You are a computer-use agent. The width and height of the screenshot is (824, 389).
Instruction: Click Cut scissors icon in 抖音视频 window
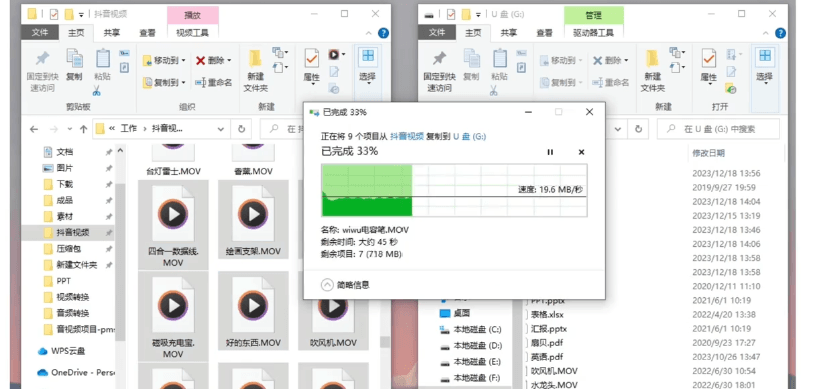pos(96,91)
